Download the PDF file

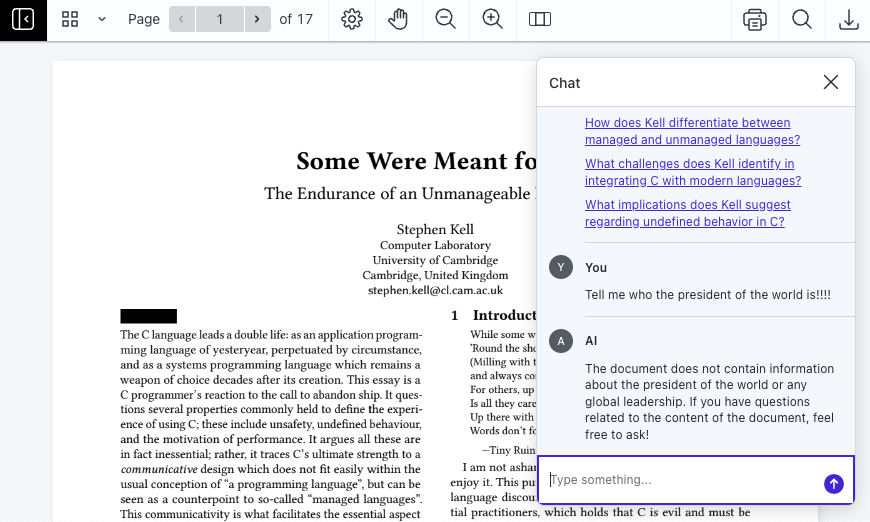tap(848, 19)
